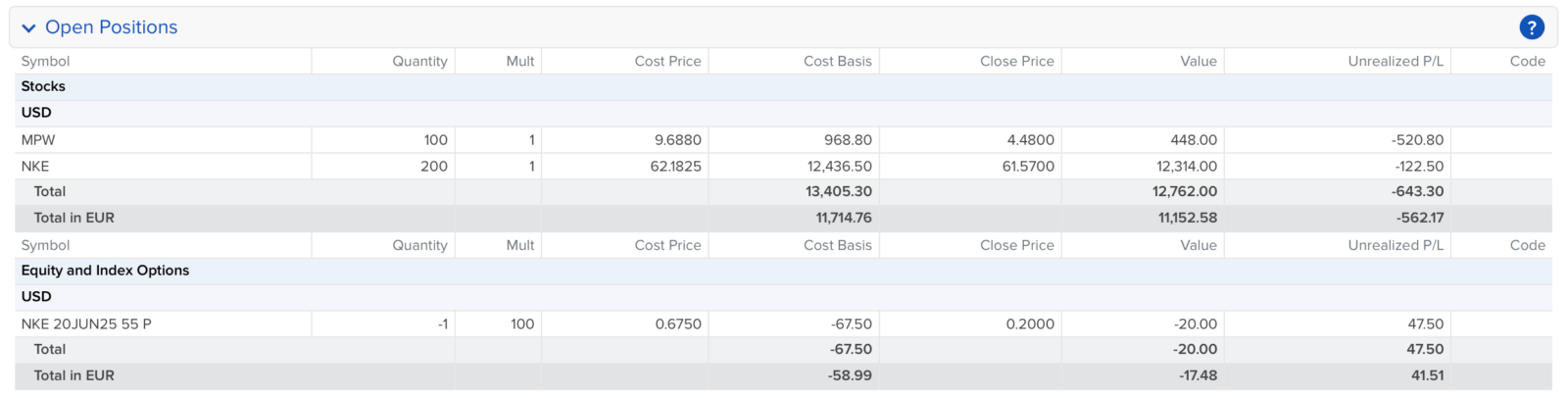Select MPW cost price 9.6880 cell
Image resolution: width=1568 pixels, height=398 pixels.
(678, 140)
